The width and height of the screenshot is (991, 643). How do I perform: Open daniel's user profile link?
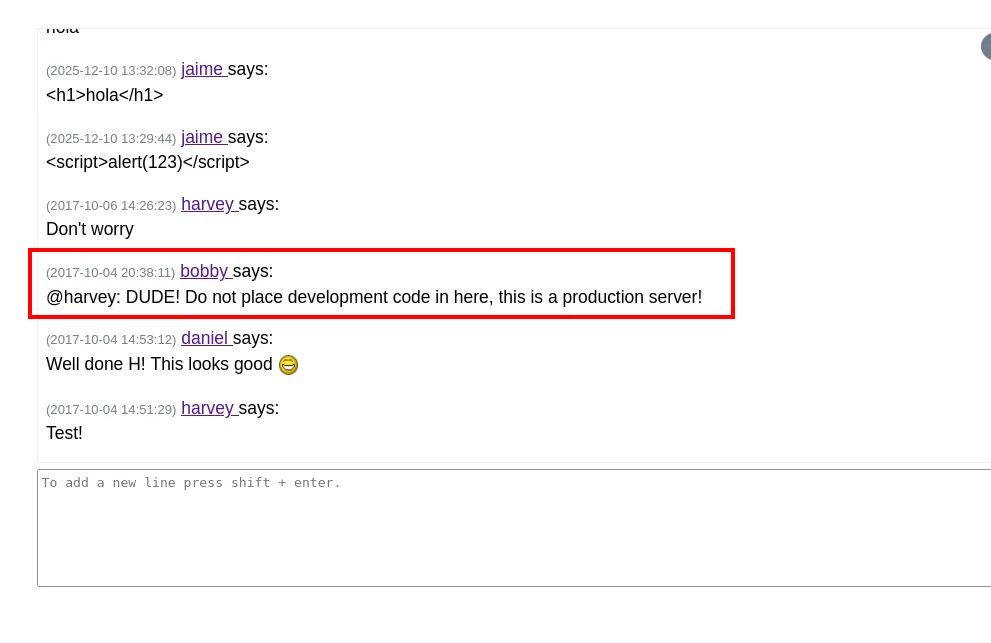tap(207, 338)
